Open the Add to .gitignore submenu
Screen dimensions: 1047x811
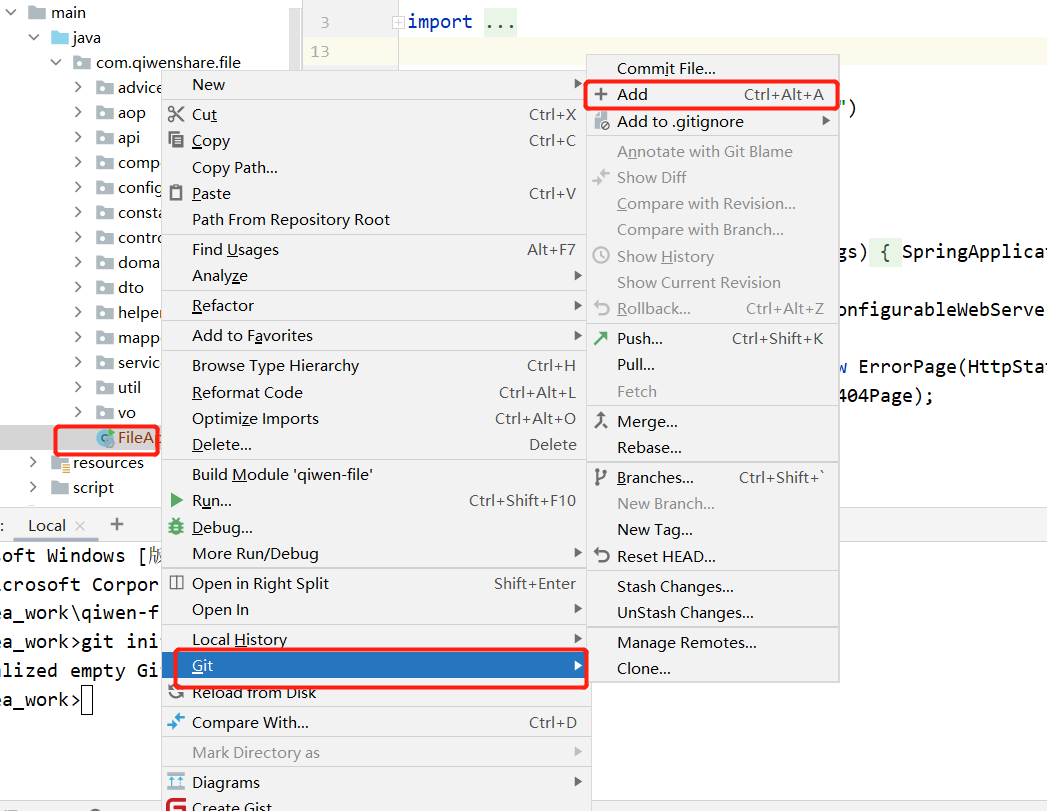click(x=712, y=121)
